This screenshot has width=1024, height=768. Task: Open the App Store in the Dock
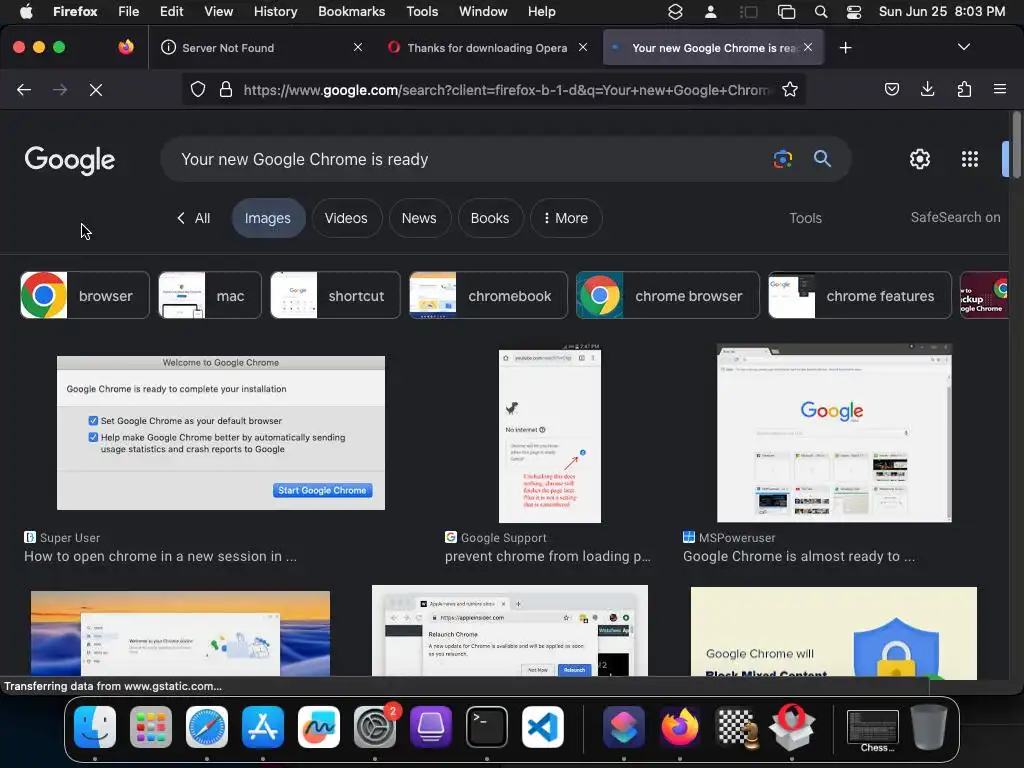(x=263, y=727)
